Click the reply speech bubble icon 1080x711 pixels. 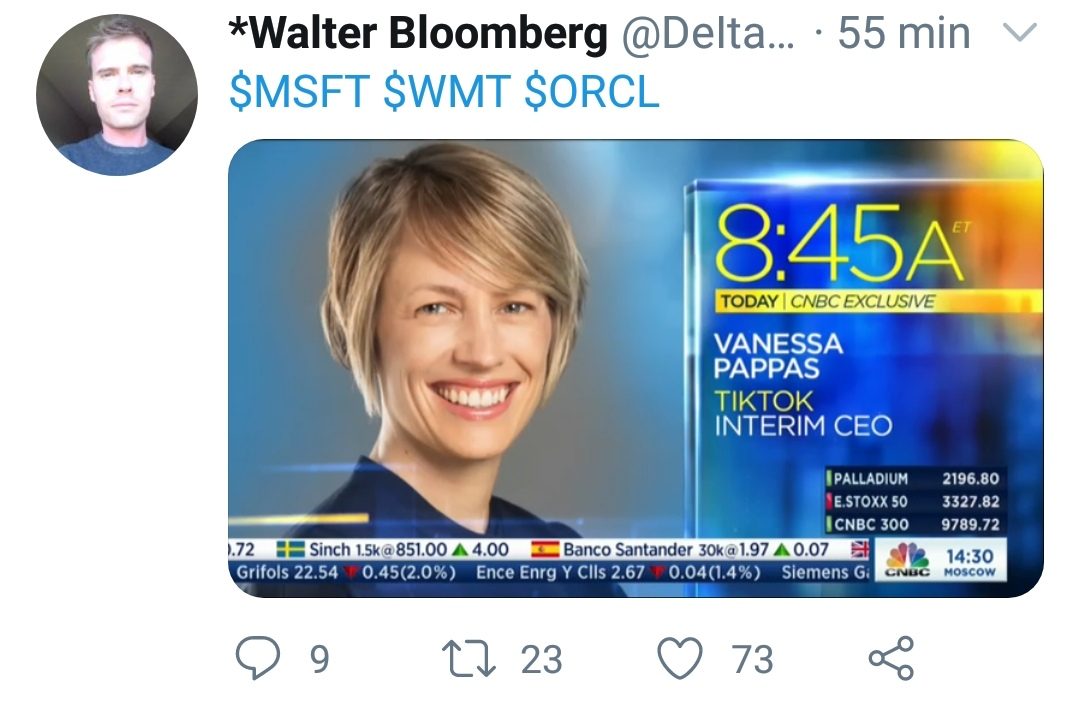[x=258, y=659]
